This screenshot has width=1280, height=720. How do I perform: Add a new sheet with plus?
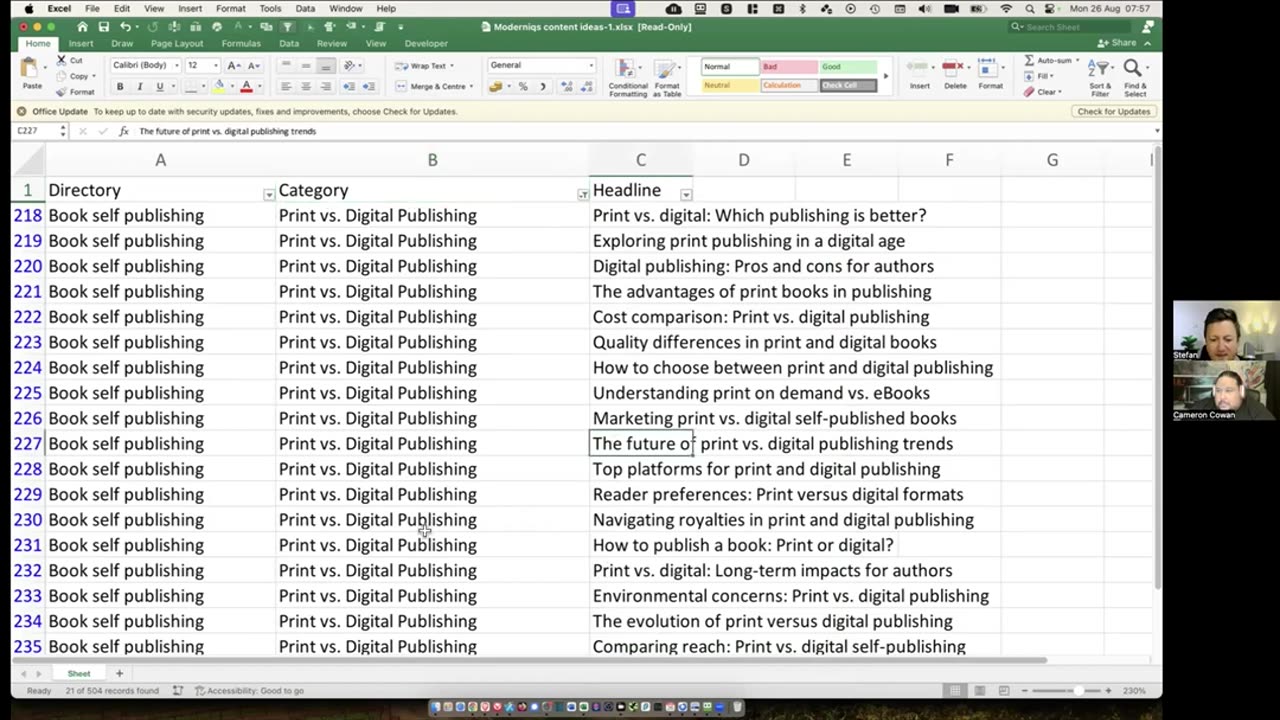[119, 673]
